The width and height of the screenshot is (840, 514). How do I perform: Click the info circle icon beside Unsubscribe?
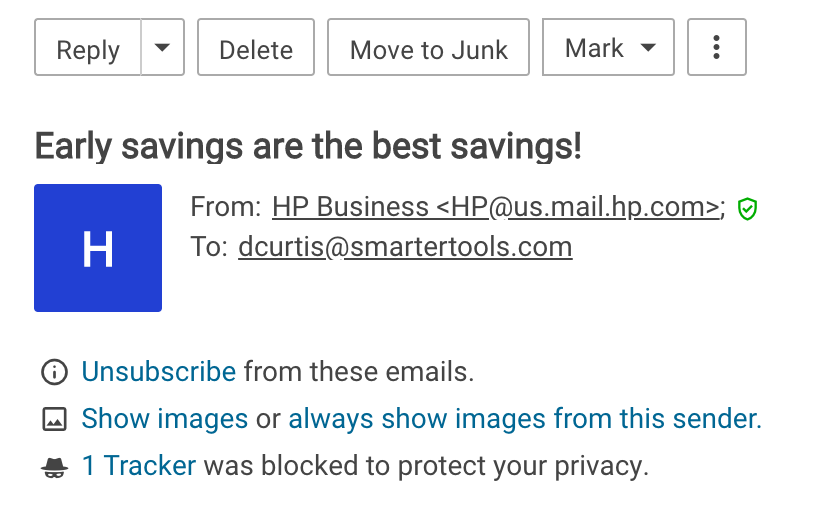pos(53,373)
